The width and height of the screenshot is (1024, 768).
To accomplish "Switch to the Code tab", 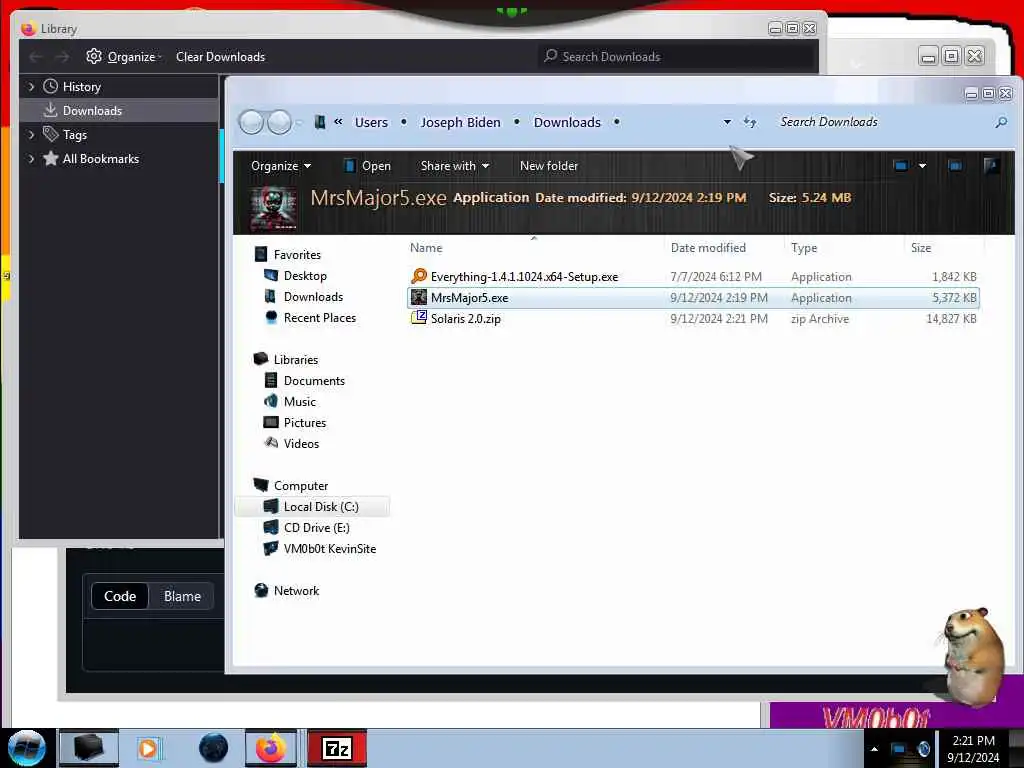I will click(120, 596).
